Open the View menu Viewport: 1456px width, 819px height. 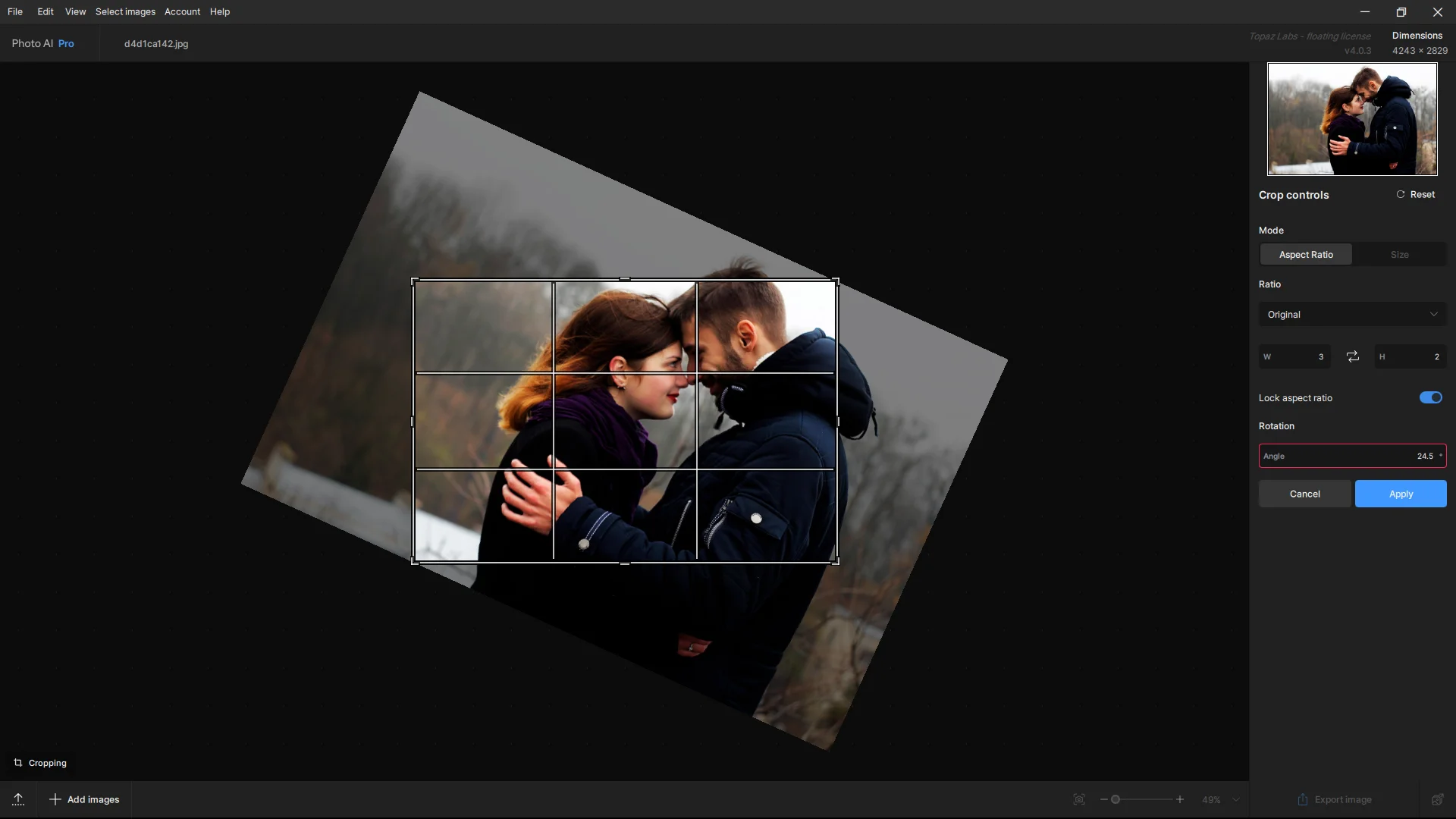75,11
